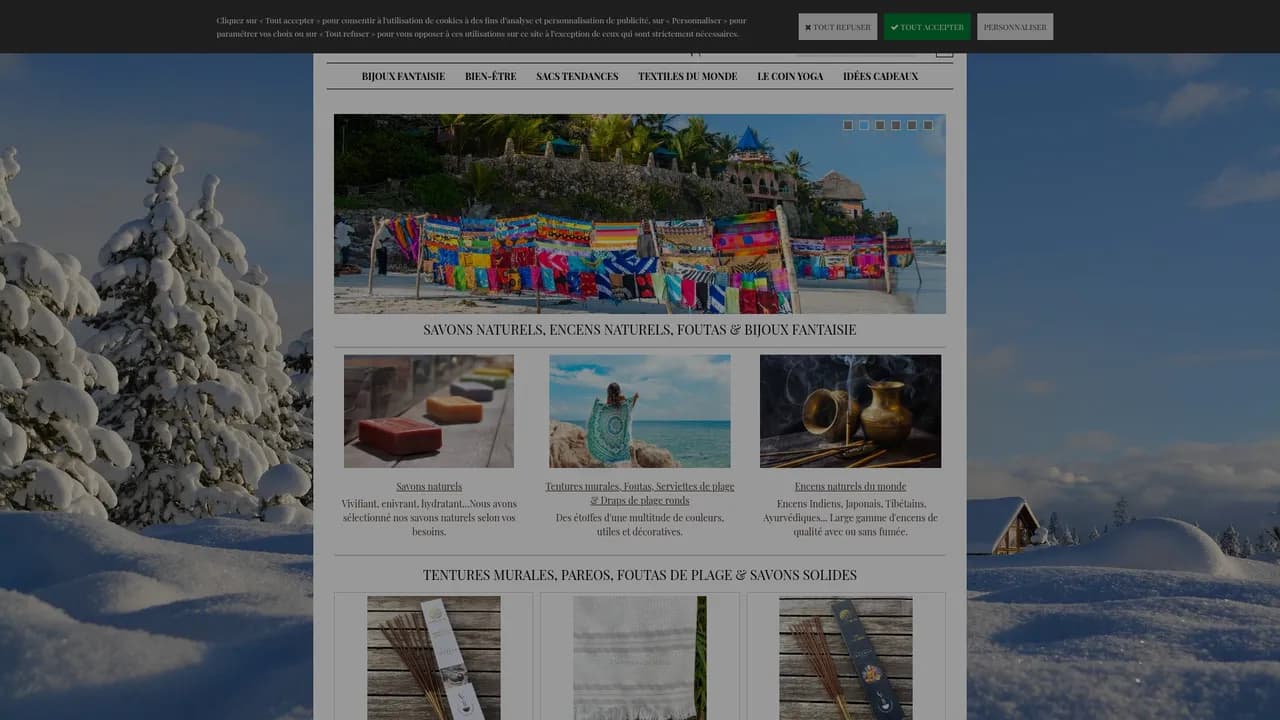This screenshot has height=720, width=1280.
Task: Select the fourth slideshow indicator dot
Action: (x=896, y=125)
